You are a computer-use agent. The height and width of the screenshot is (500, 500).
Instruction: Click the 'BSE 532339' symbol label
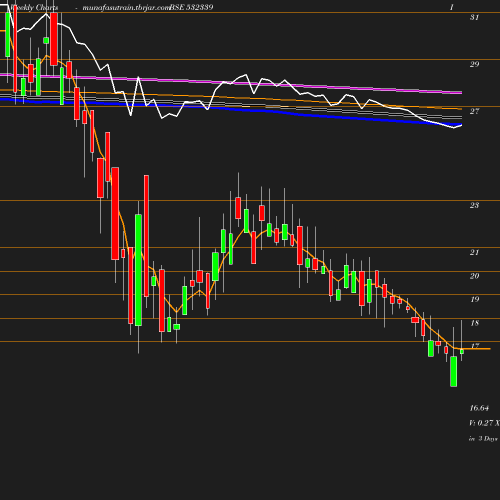click(192, 7)
